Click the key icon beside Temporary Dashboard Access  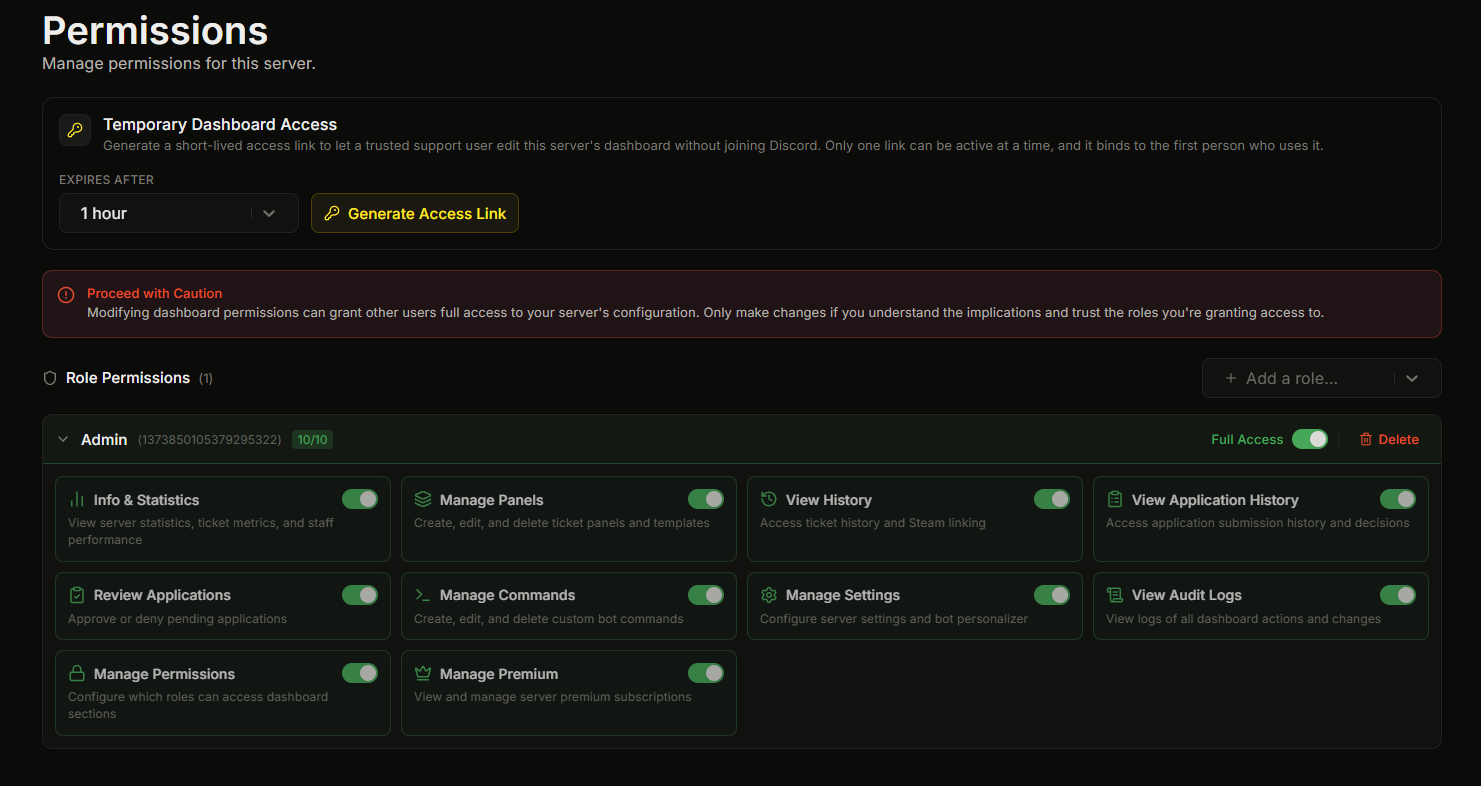[75, 130]
